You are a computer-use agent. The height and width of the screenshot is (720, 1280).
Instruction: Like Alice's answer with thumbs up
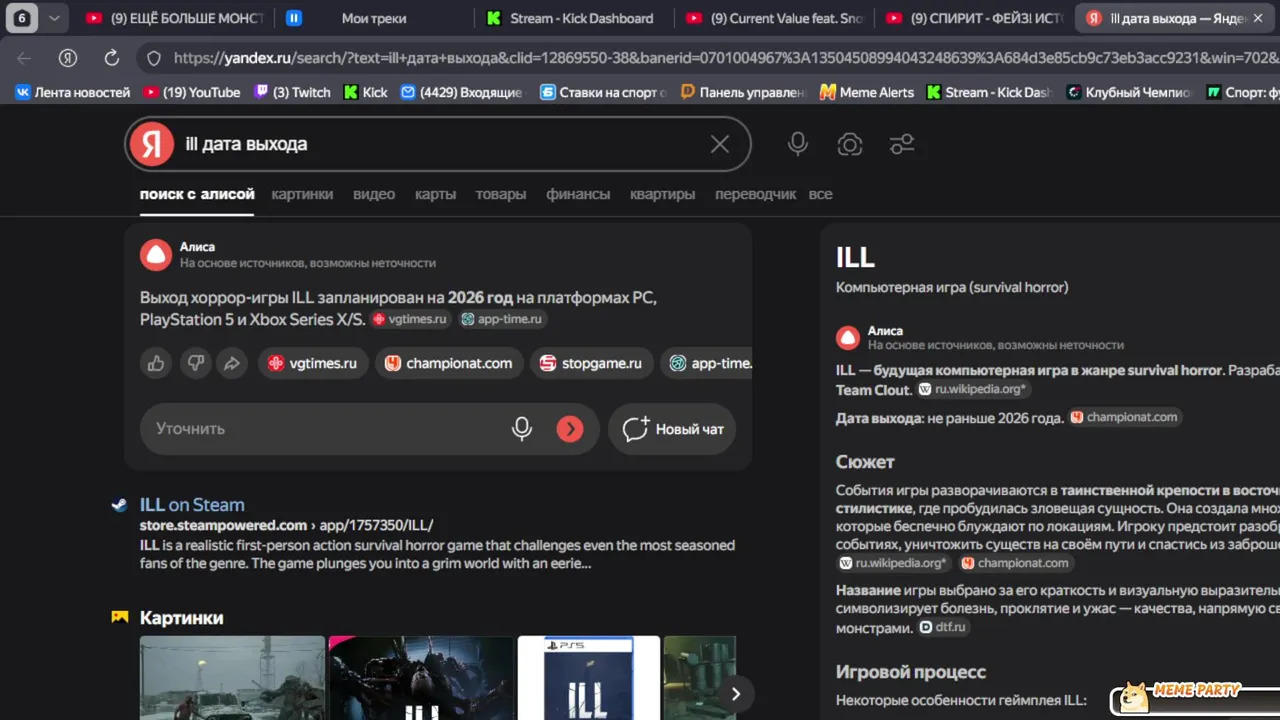click(x=156, y=363)
